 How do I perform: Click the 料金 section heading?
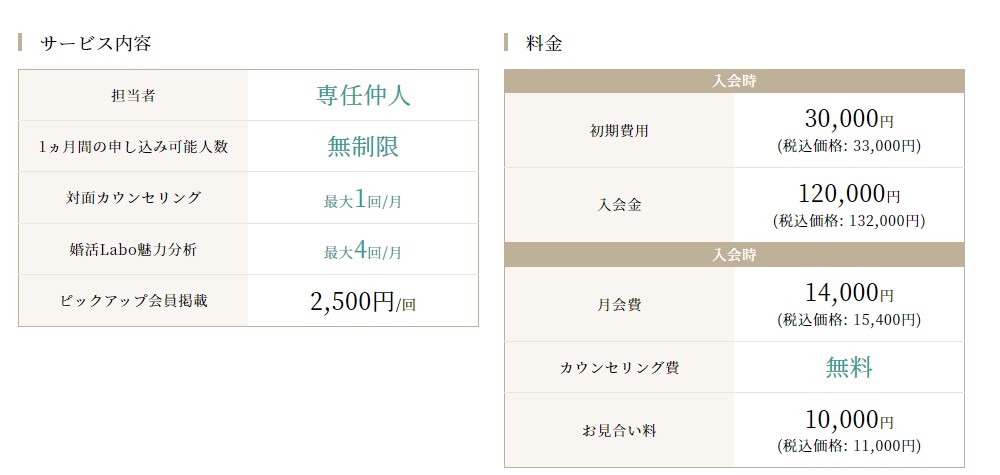click(544, 43)
